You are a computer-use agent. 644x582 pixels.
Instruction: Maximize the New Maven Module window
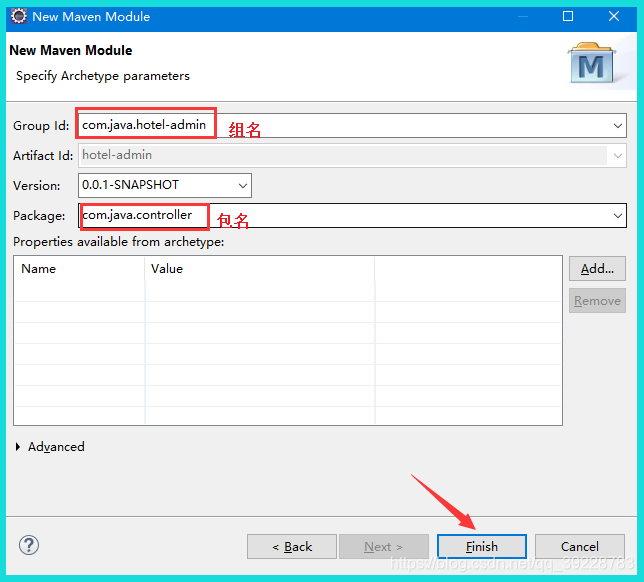[568, 16]
